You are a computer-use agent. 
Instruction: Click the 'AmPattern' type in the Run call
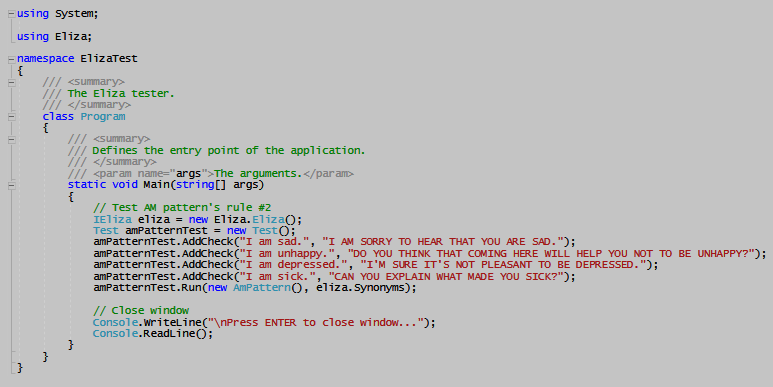[262, 288]
